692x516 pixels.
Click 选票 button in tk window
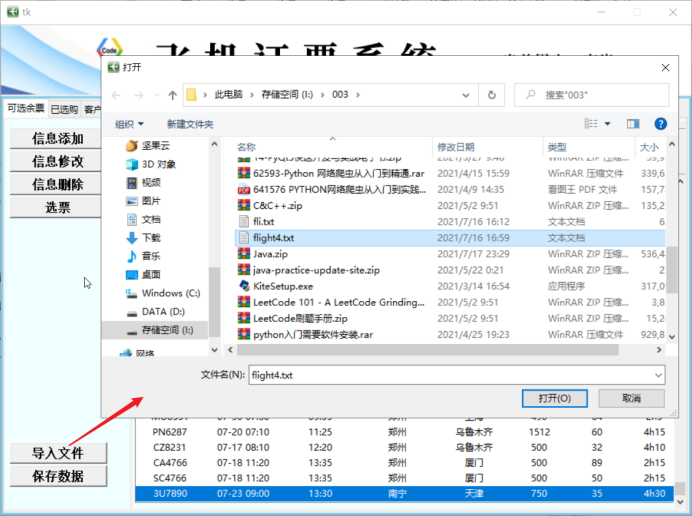57,207
